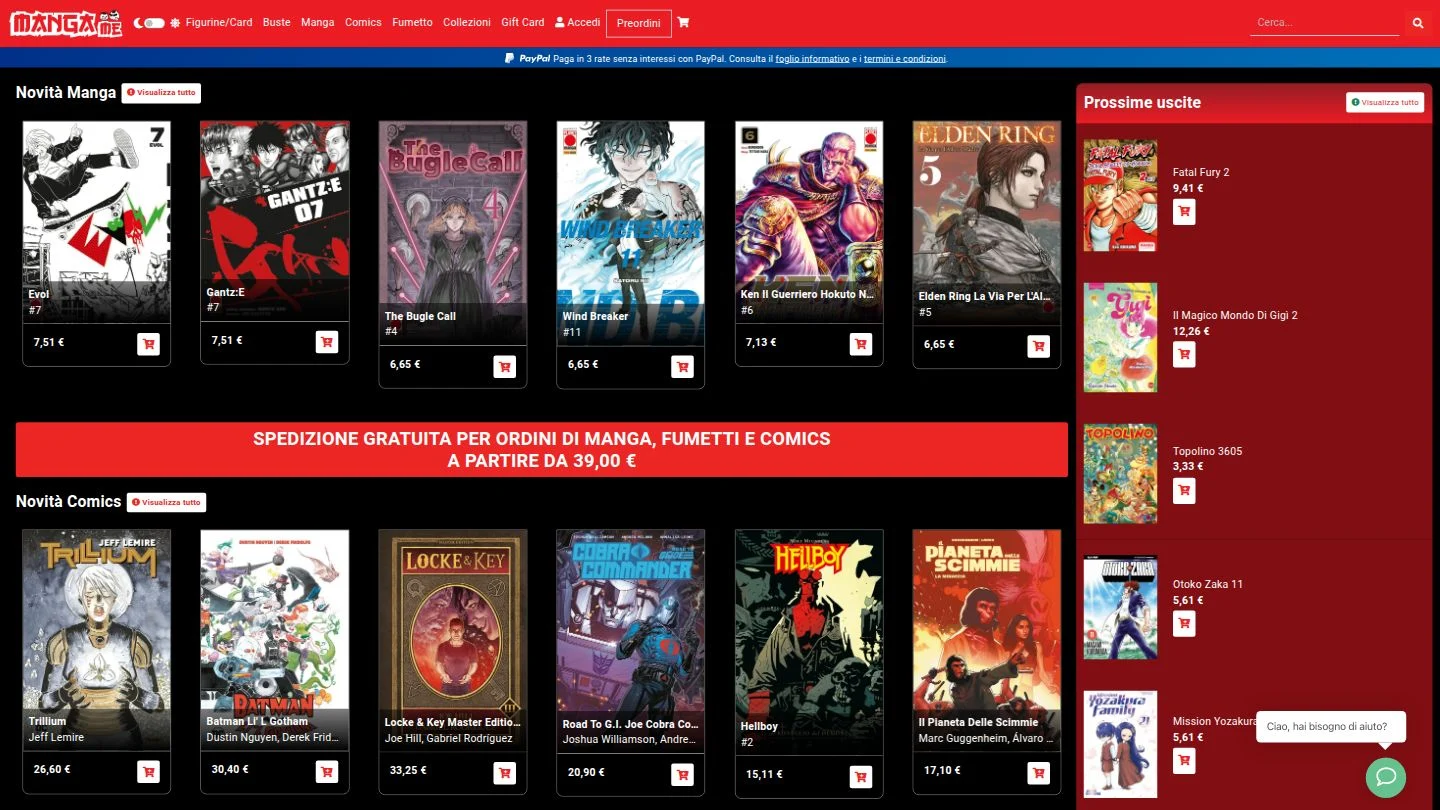The height and width of the screenshot is (810, 1440).
Task: Focus the Cerca search field
Action: pos(1323,22)
